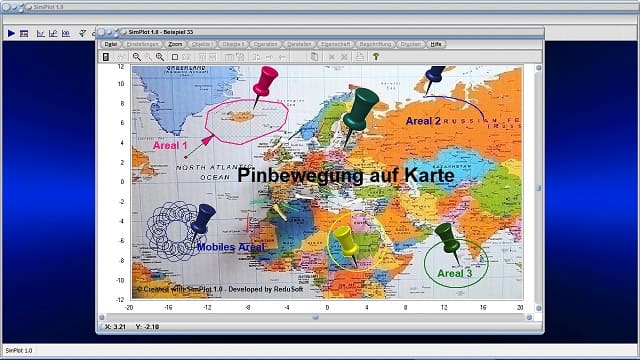Screen dimensions: 640x360
Task: Click the 'SimPlot 1.0' status bar text
Action: [x=19, y=351]
